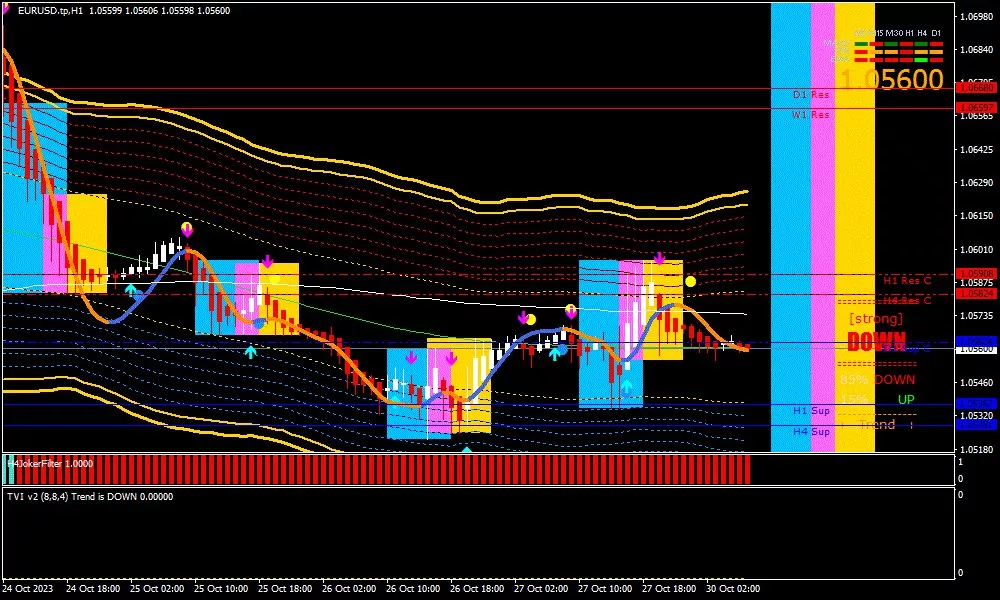The height and width of the screenshot is (600, 1000).
Task: Click the 1.06840 price scale value
Action: pos(977,50)
